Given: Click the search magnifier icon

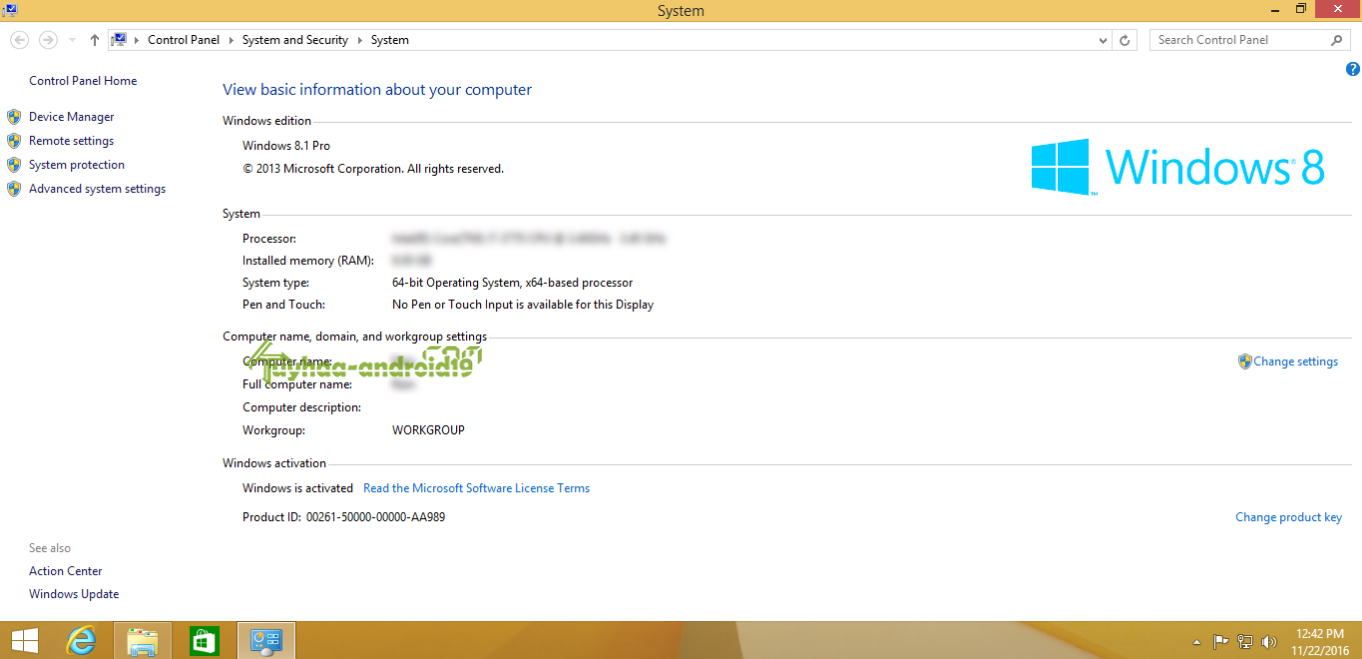Looking at the screenshot, I should tap(1337, 40).
